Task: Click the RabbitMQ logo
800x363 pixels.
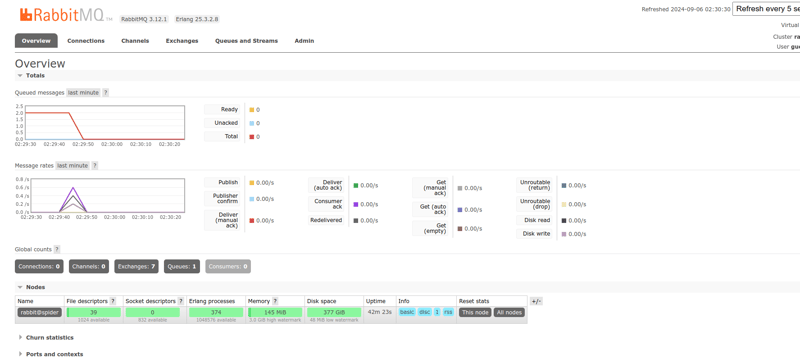Action: coord(66,15)
